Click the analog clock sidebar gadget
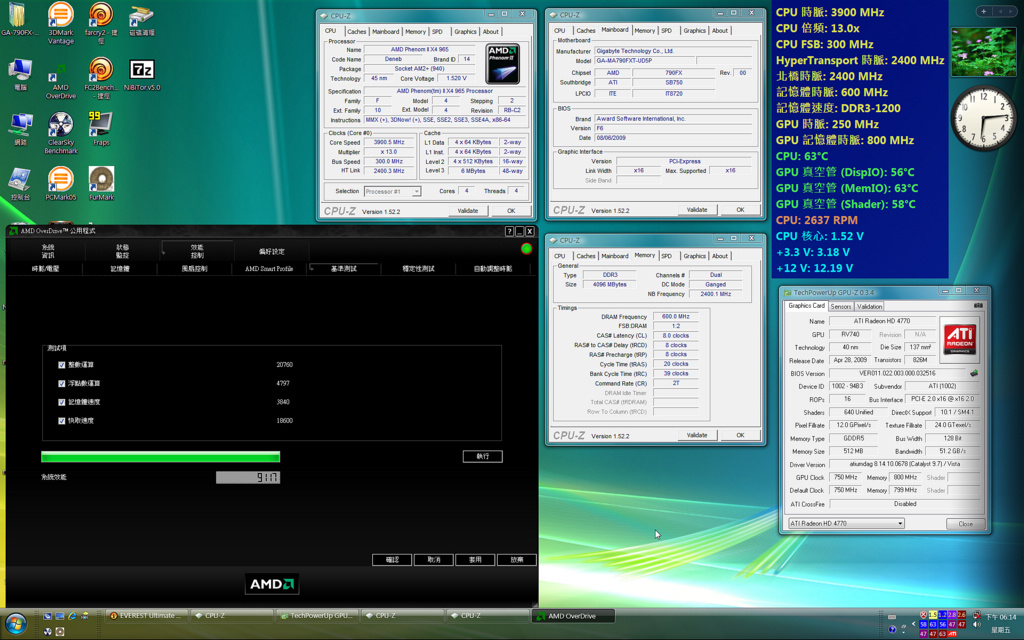 [x=983, y=118]
